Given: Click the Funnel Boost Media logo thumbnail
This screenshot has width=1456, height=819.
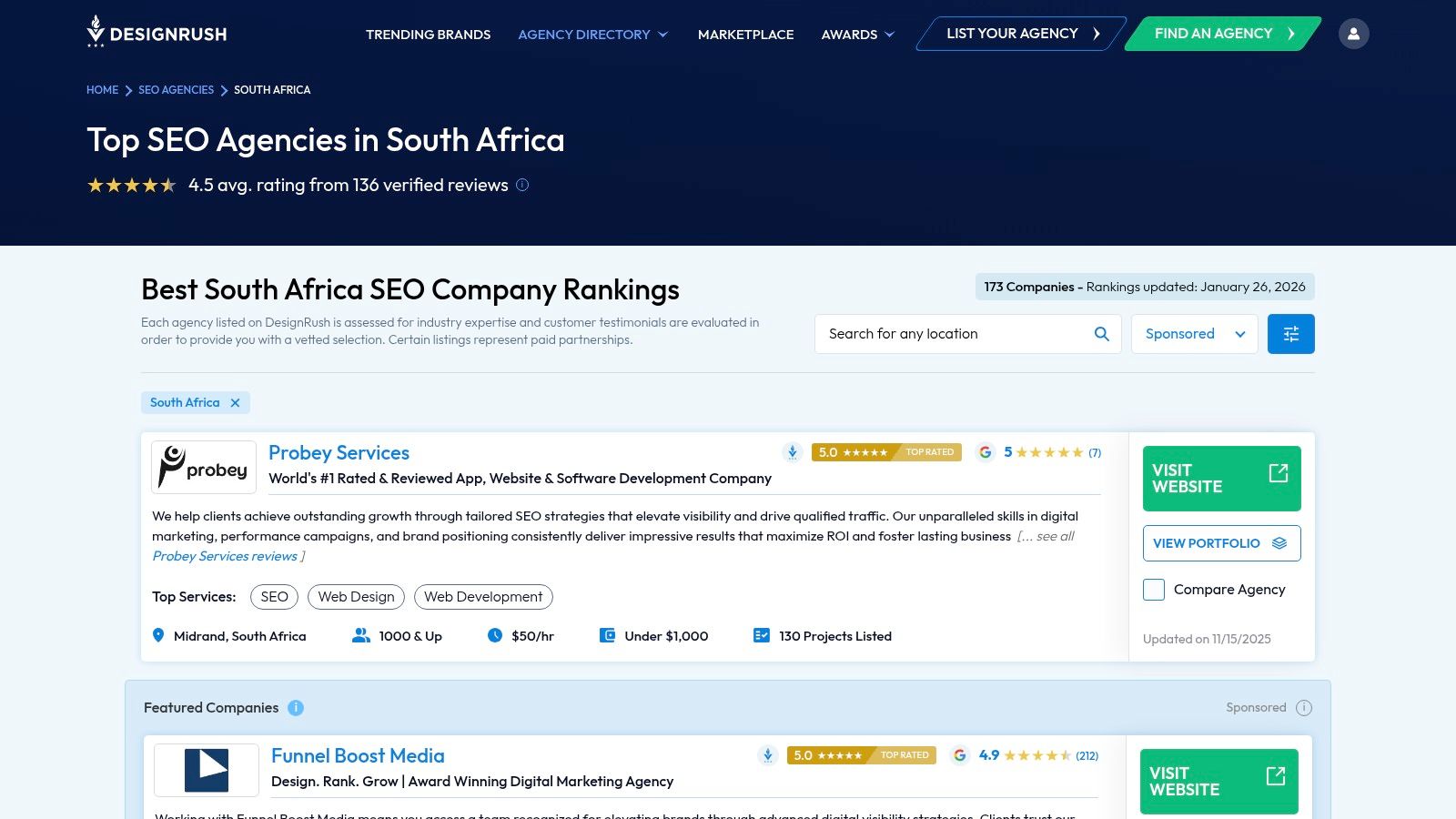Looking at the screenshot, I should [x=206, y=770].
